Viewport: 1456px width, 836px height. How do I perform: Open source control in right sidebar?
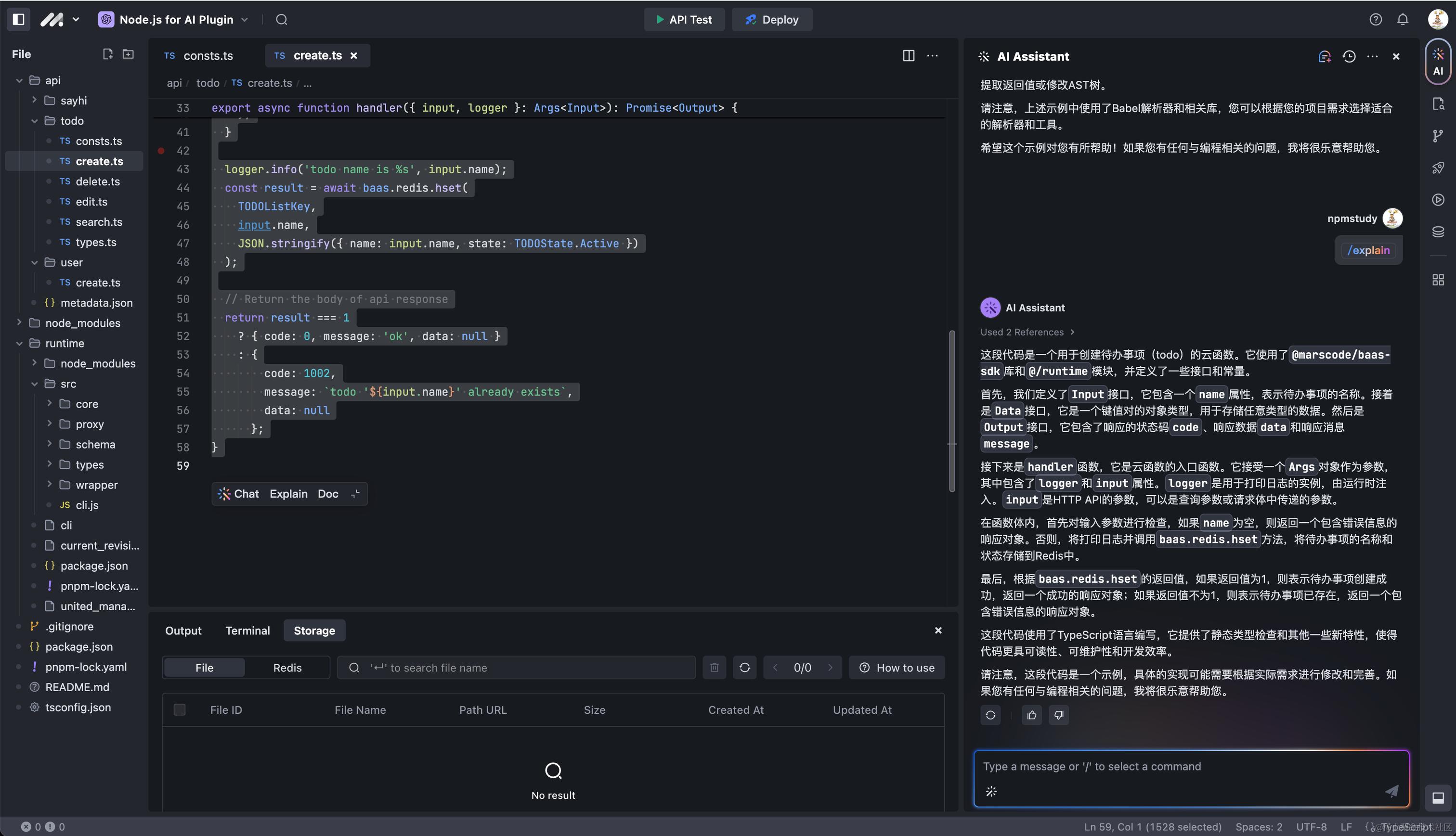(x=1438, y=136)
